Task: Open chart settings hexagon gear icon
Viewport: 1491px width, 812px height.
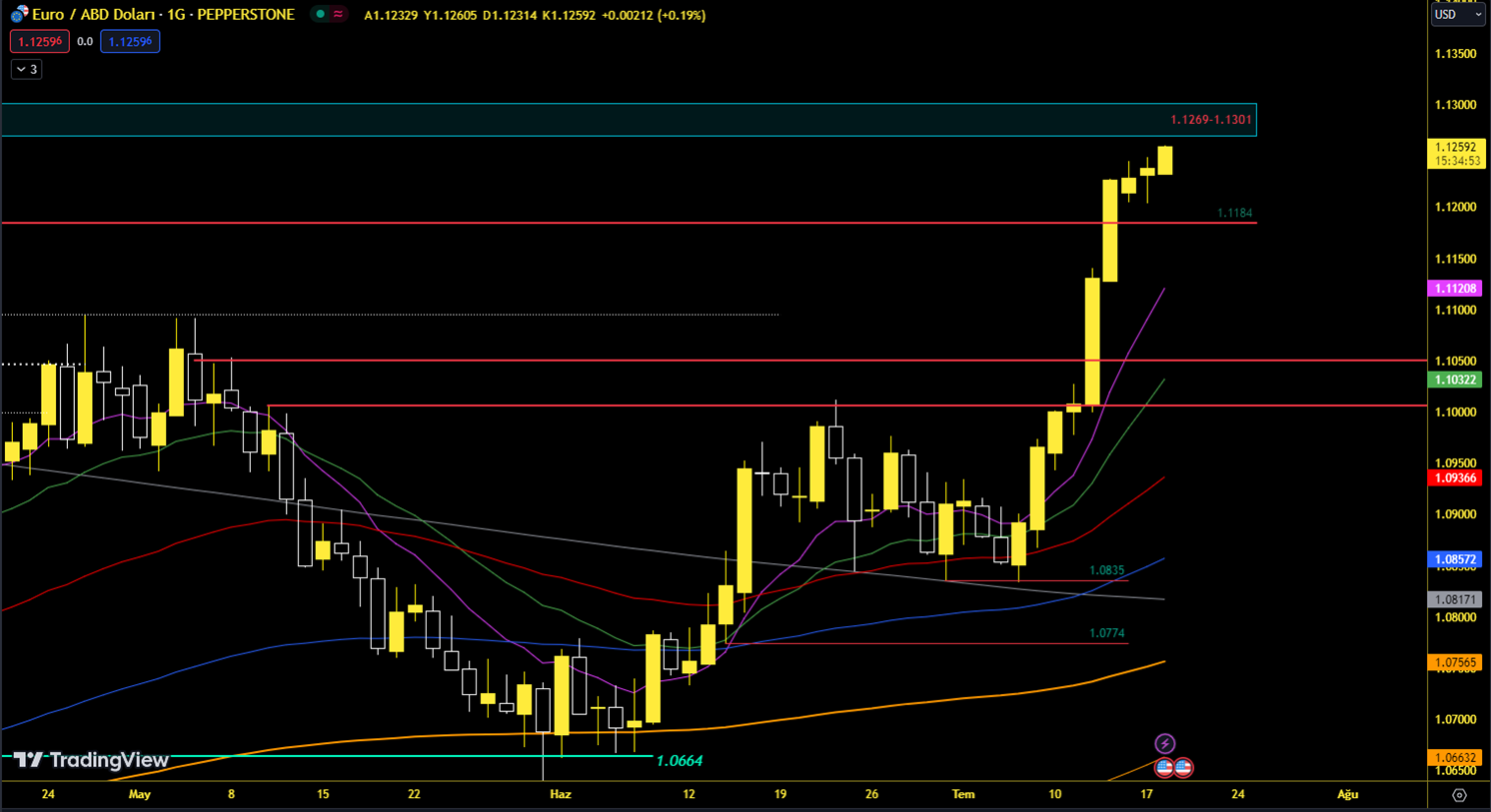Action: (1459, 795)
